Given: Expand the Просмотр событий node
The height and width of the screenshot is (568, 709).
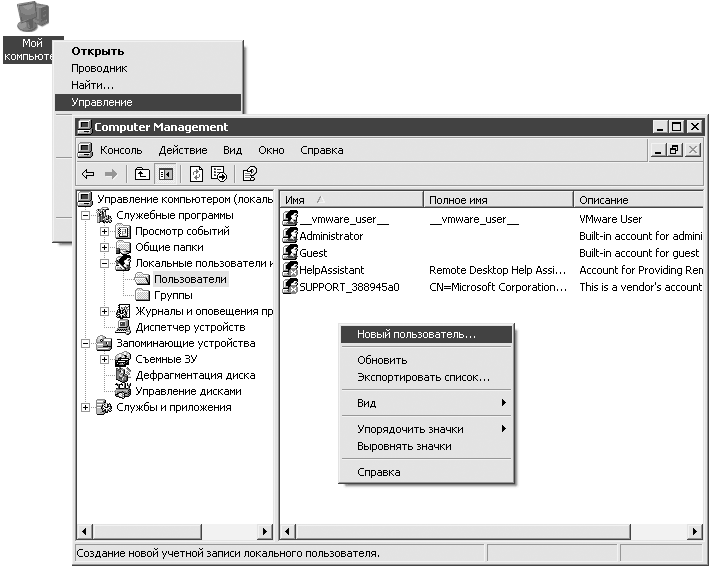Looking at the screenshot, I should click(104, 232).
